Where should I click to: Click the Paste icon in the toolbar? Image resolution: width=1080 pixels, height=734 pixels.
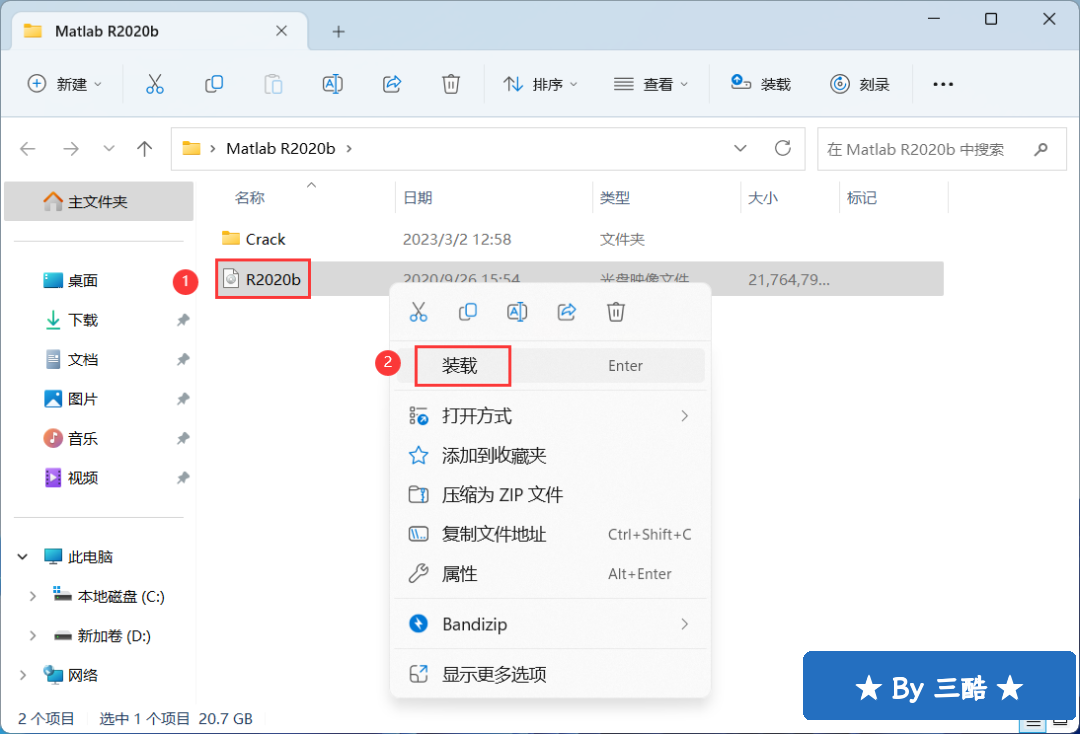click(x=273, y=84)
